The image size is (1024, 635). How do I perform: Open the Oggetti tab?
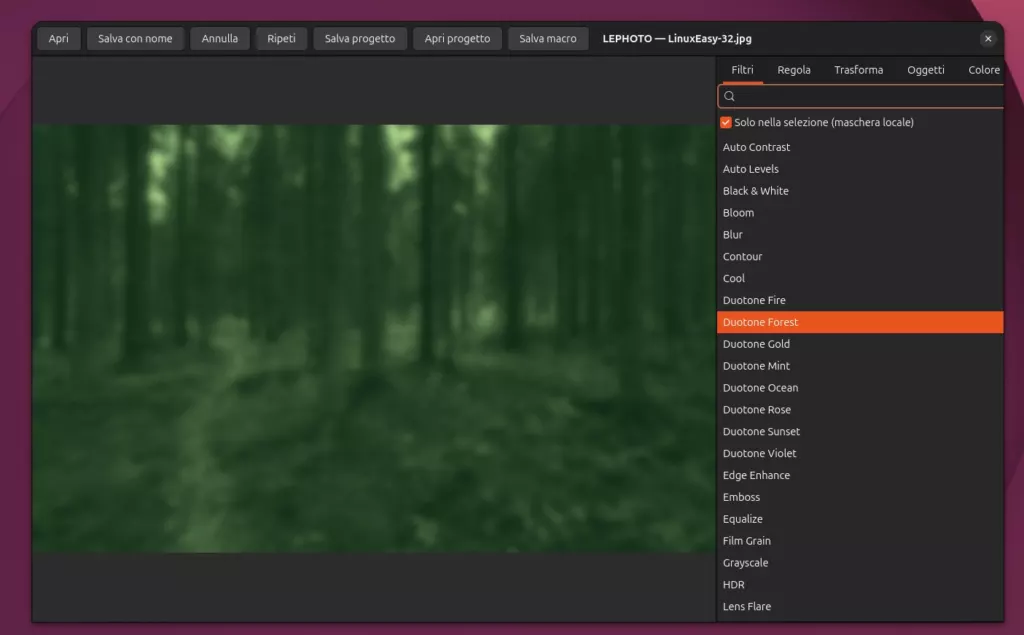(925, 70)
